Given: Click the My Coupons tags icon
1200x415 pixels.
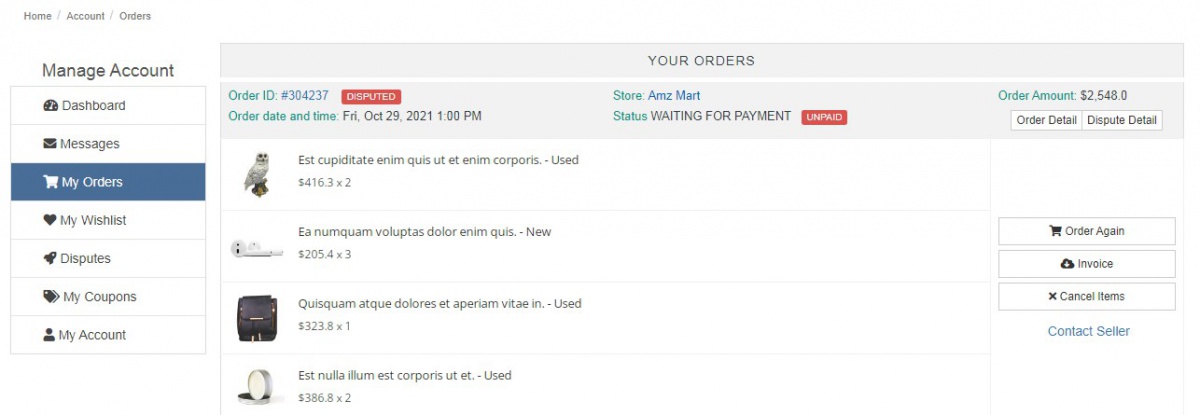Looking at the screenshot, I should pos(51,297).
